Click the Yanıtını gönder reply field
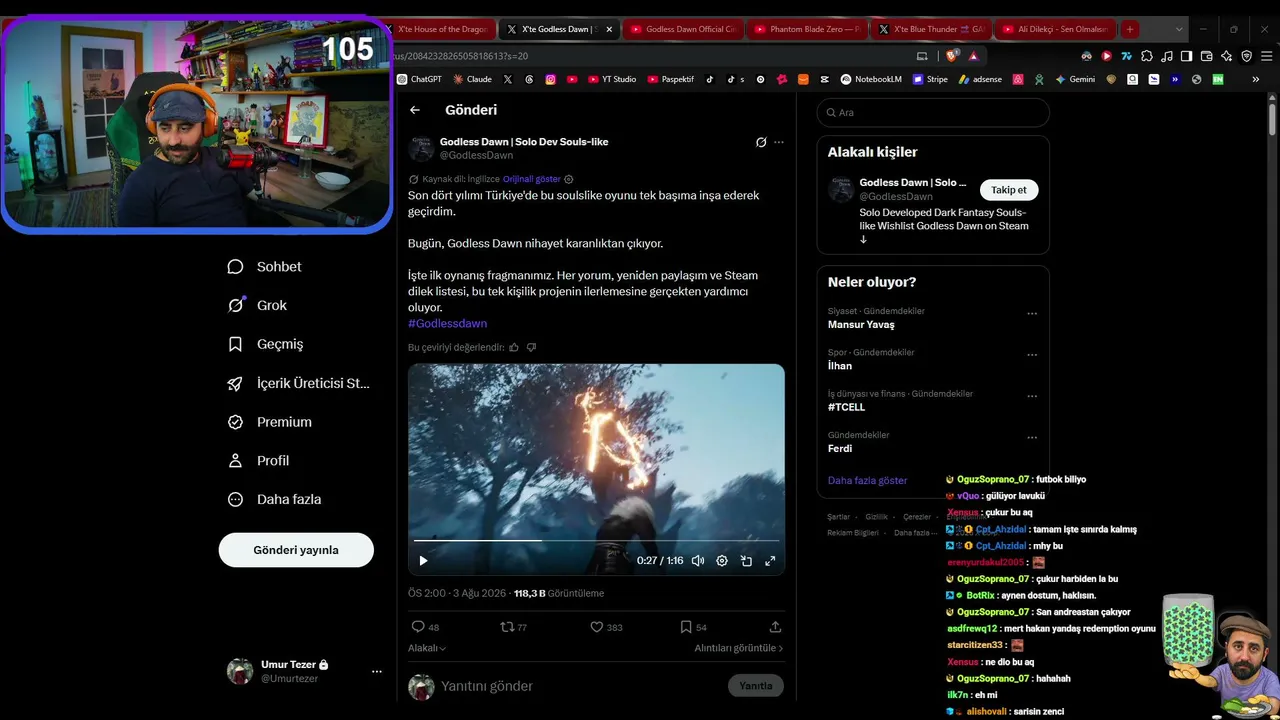Screen dimensions: 1280x720 point(580,686)
